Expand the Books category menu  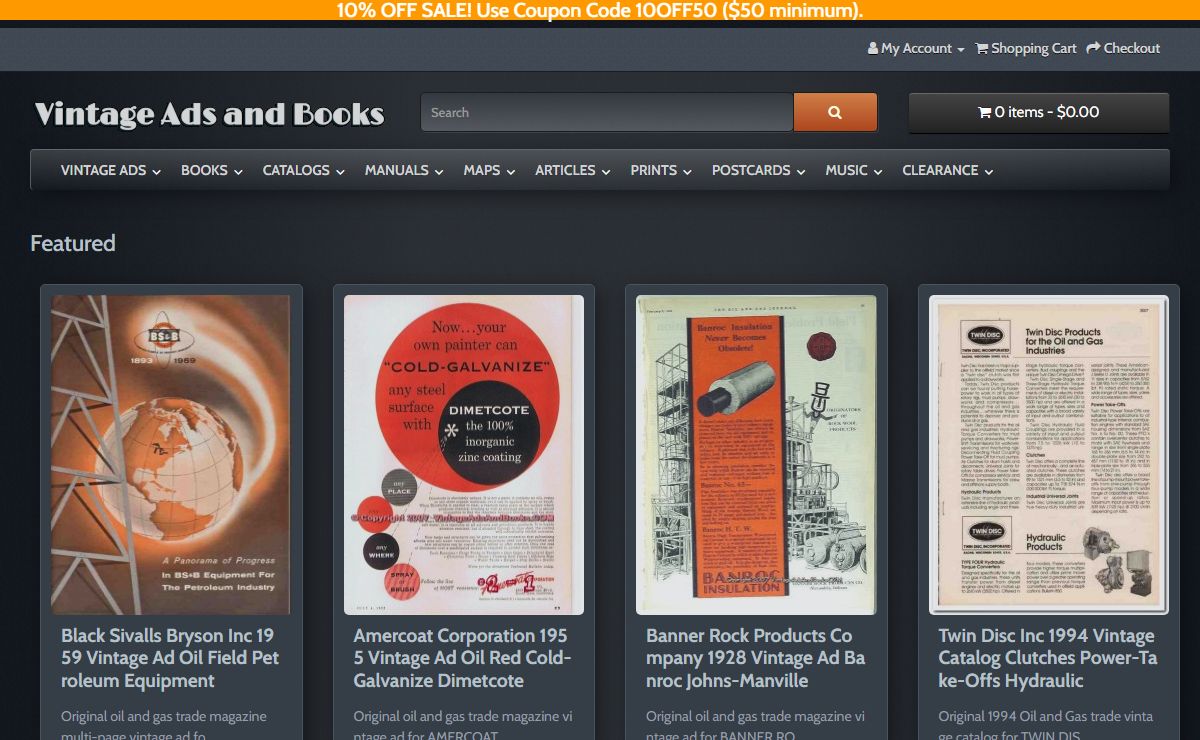point(211,170)
